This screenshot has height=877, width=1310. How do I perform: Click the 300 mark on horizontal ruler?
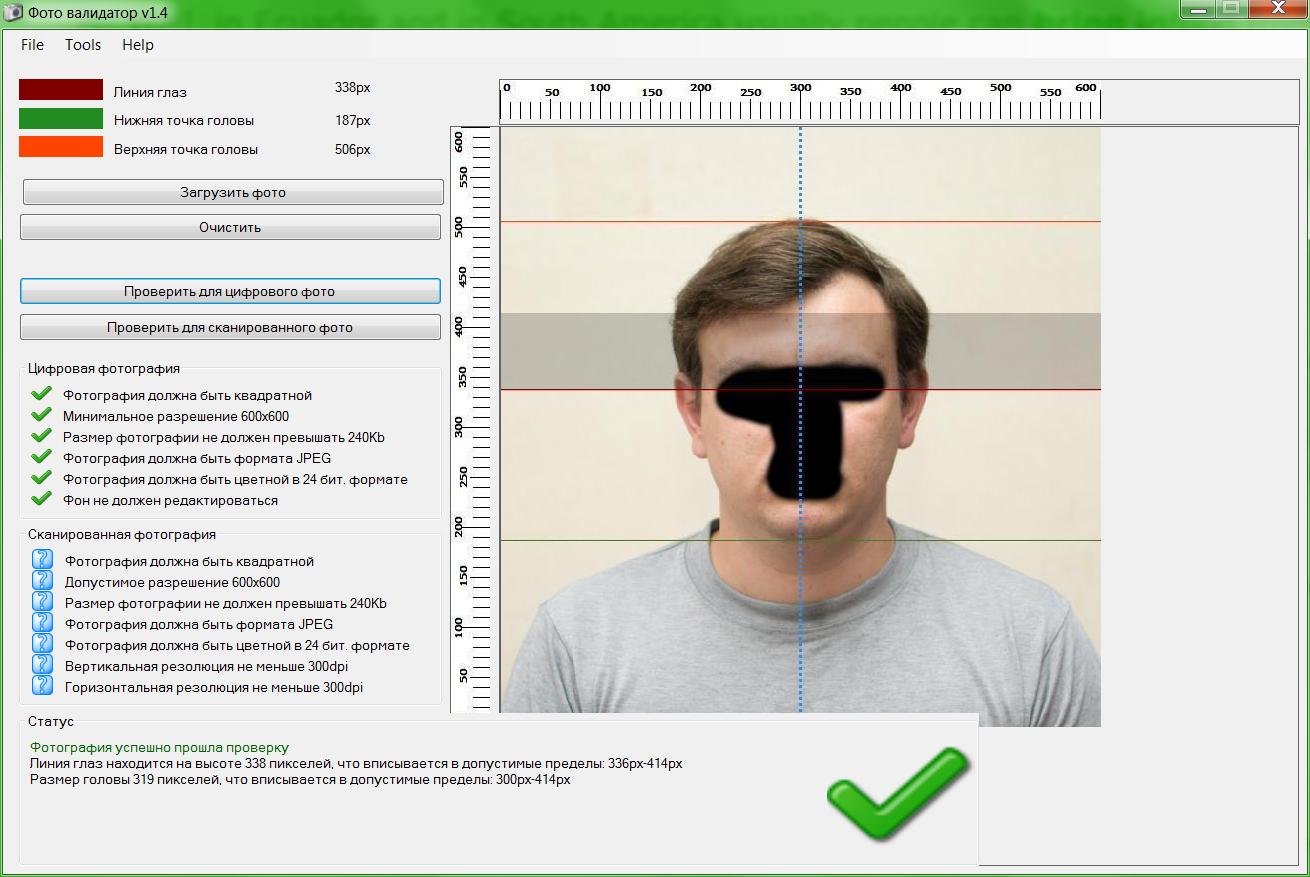tap(800, 88)
